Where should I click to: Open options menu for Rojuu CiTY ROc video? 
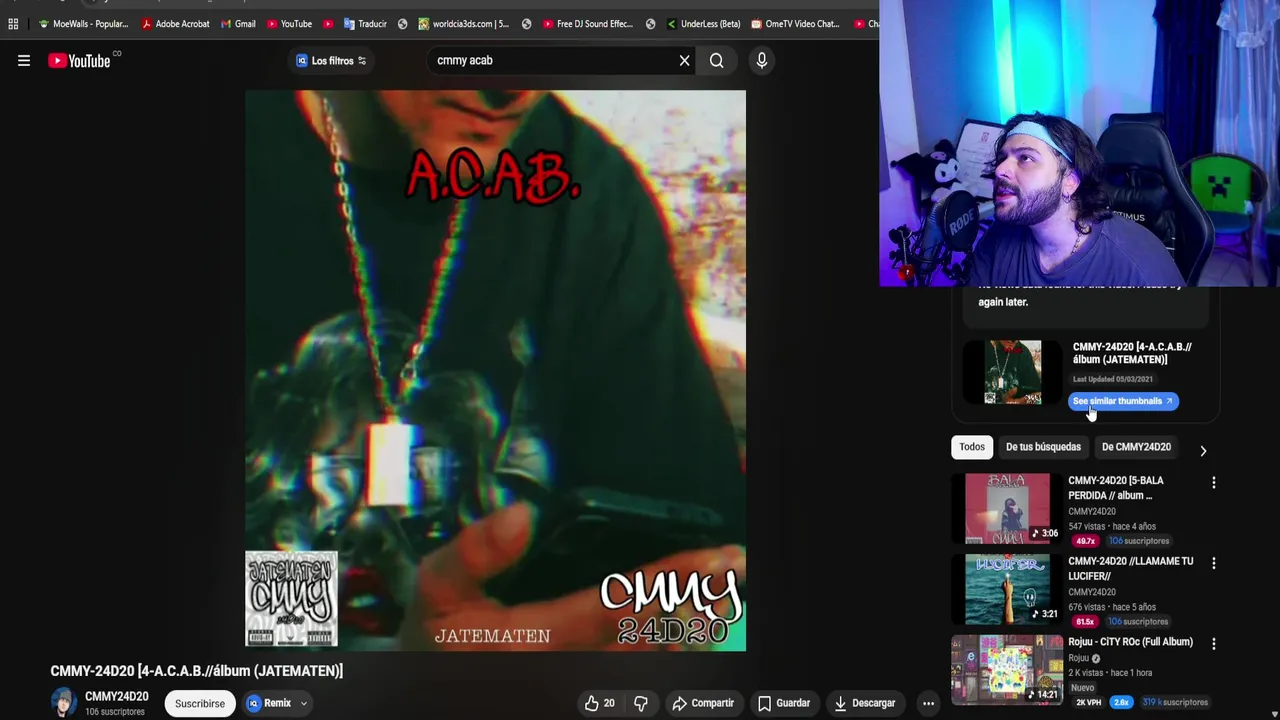[x=1213, y=645]
